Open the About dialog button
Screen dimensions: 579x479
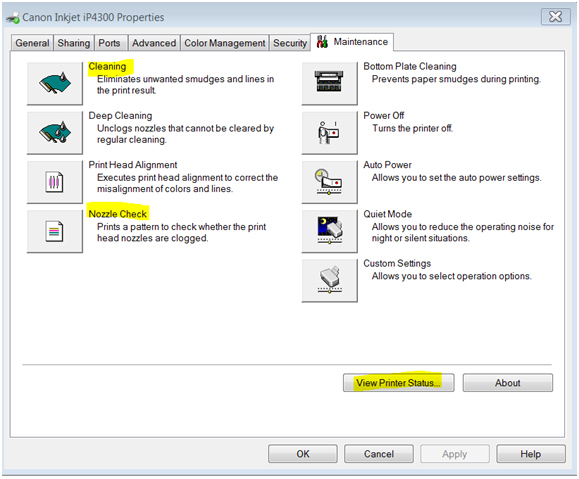tap(508, 383)
